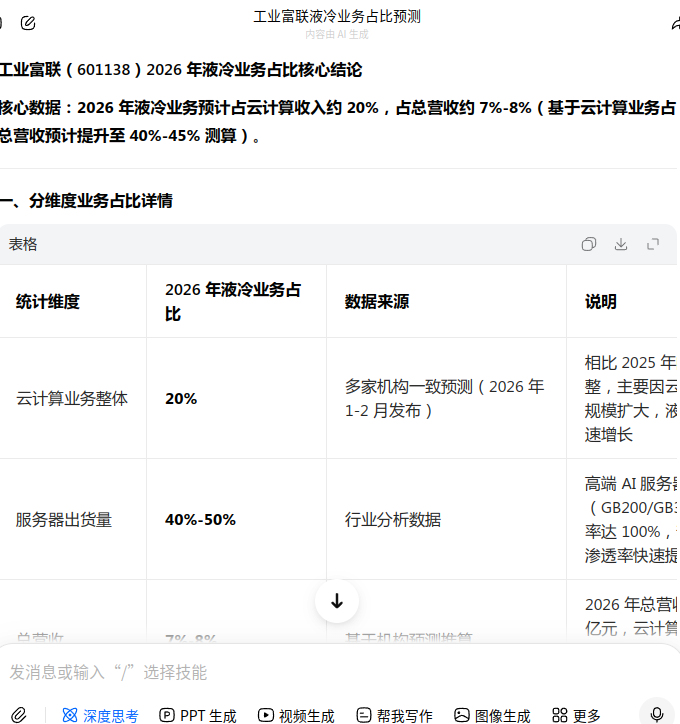
Task: Expand the table to fullscreen
Action: (x=653, y=244)
